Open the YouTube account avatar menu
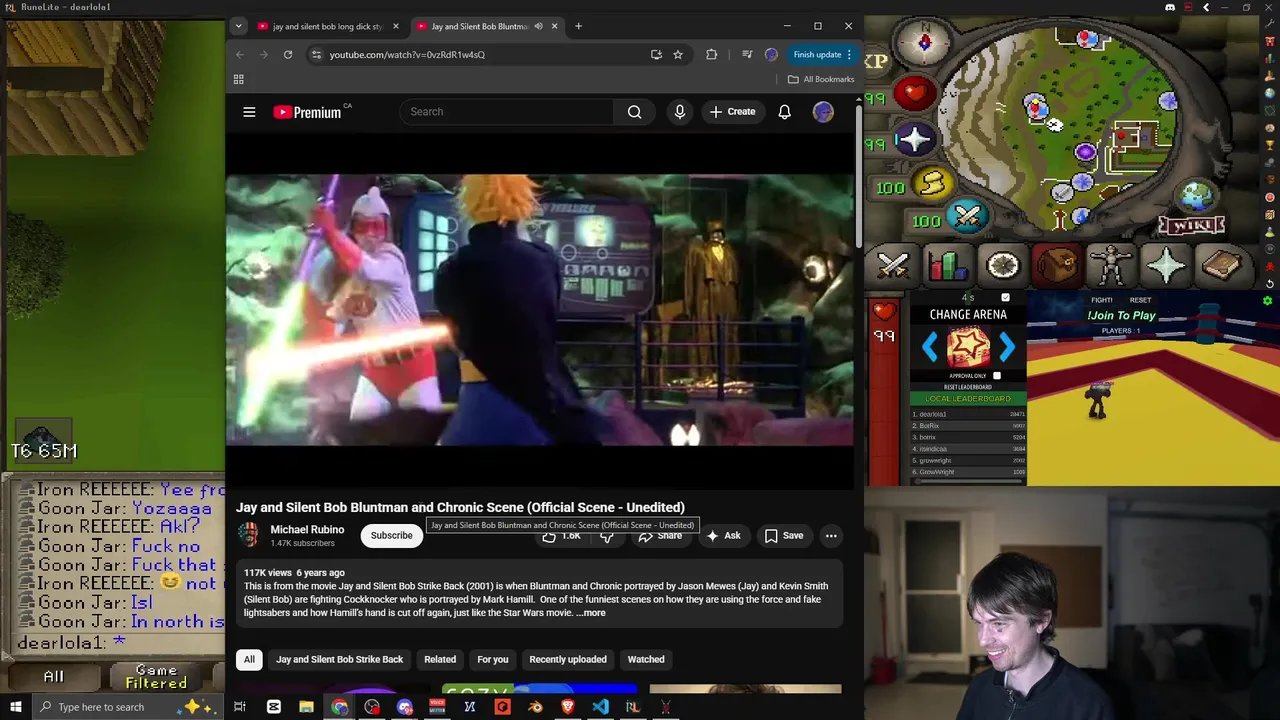 pyautogui.click(x=823, y=112)
